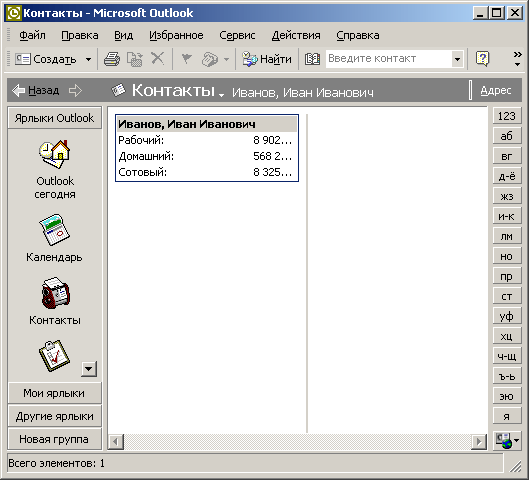Open the Calendar shortcut icon
Image resolution: width=529 pixels, height=480 pixels.
[54, 229]
